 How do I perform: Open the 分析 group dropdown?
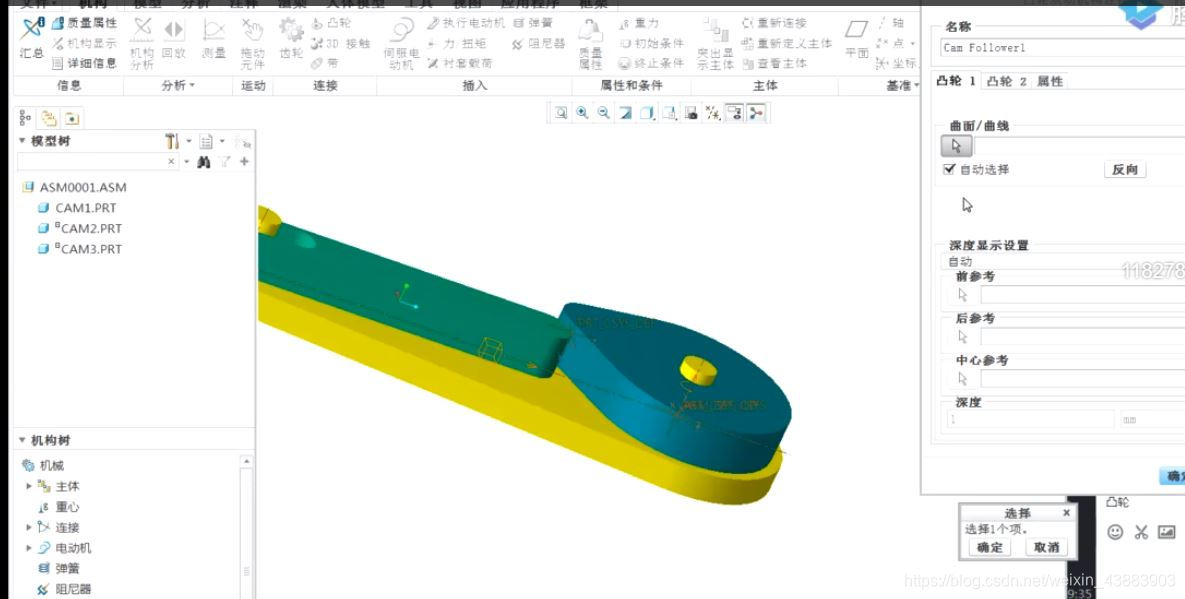[178, 86]
